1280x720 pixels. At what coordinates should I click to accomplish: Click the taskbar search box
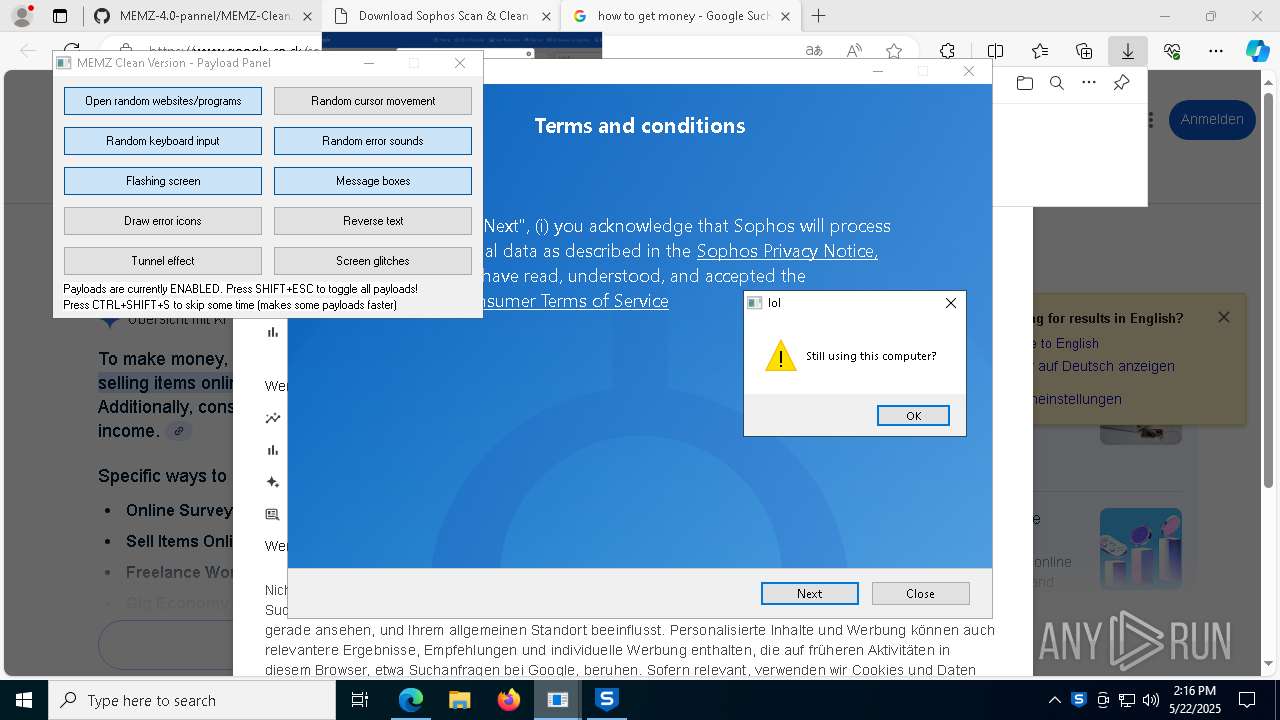pyautogui.click(x=192, y=700)
